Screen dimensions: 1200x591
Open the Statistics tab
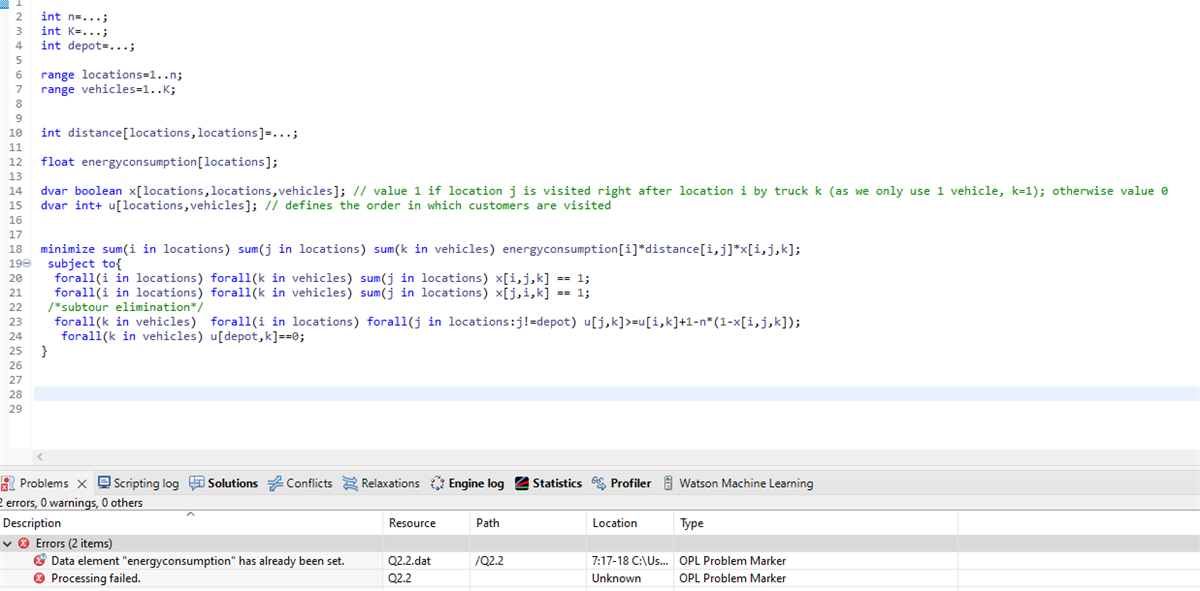tap(548, 483)
